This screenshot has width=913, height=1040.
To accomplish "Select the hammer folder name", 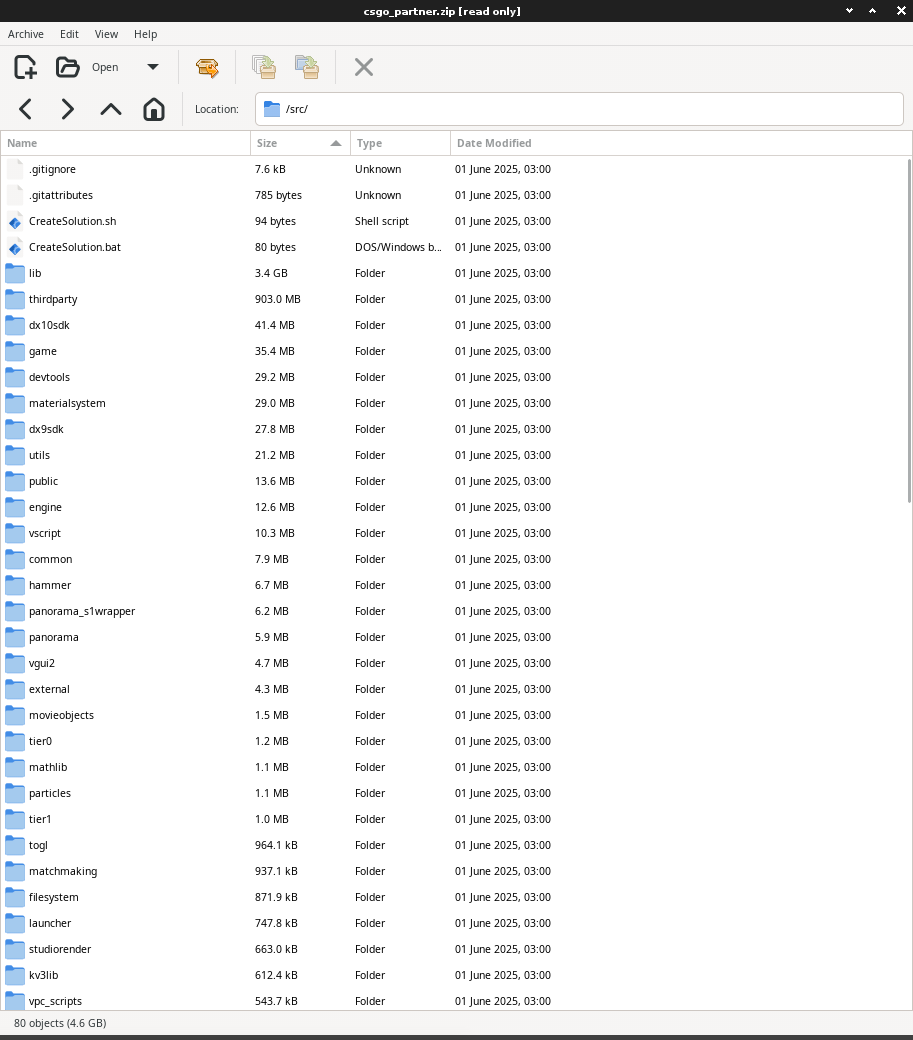I will tap(50, 585).
